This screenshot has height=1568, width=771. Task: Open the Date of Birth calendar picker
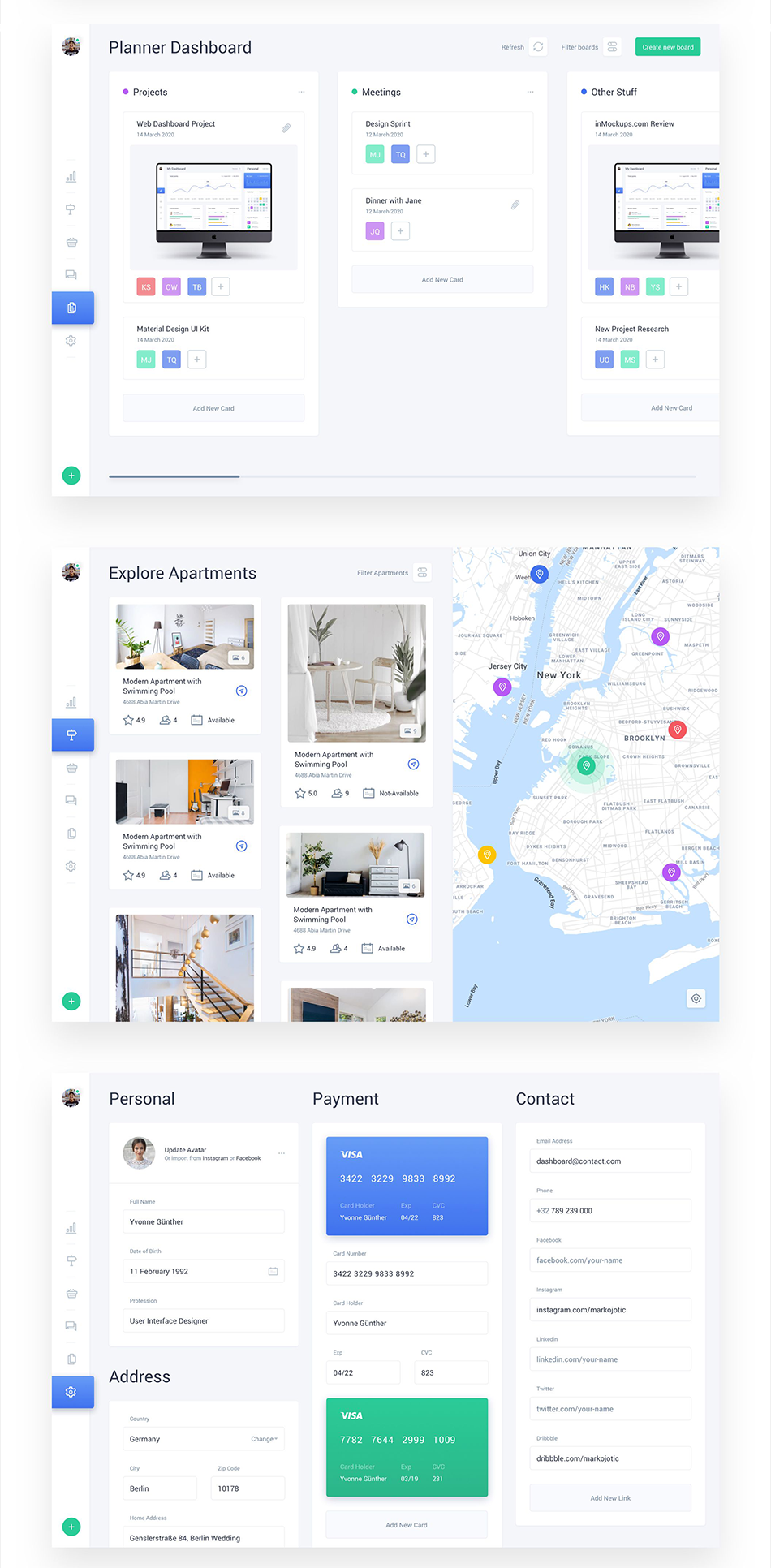click(273, 1271)
